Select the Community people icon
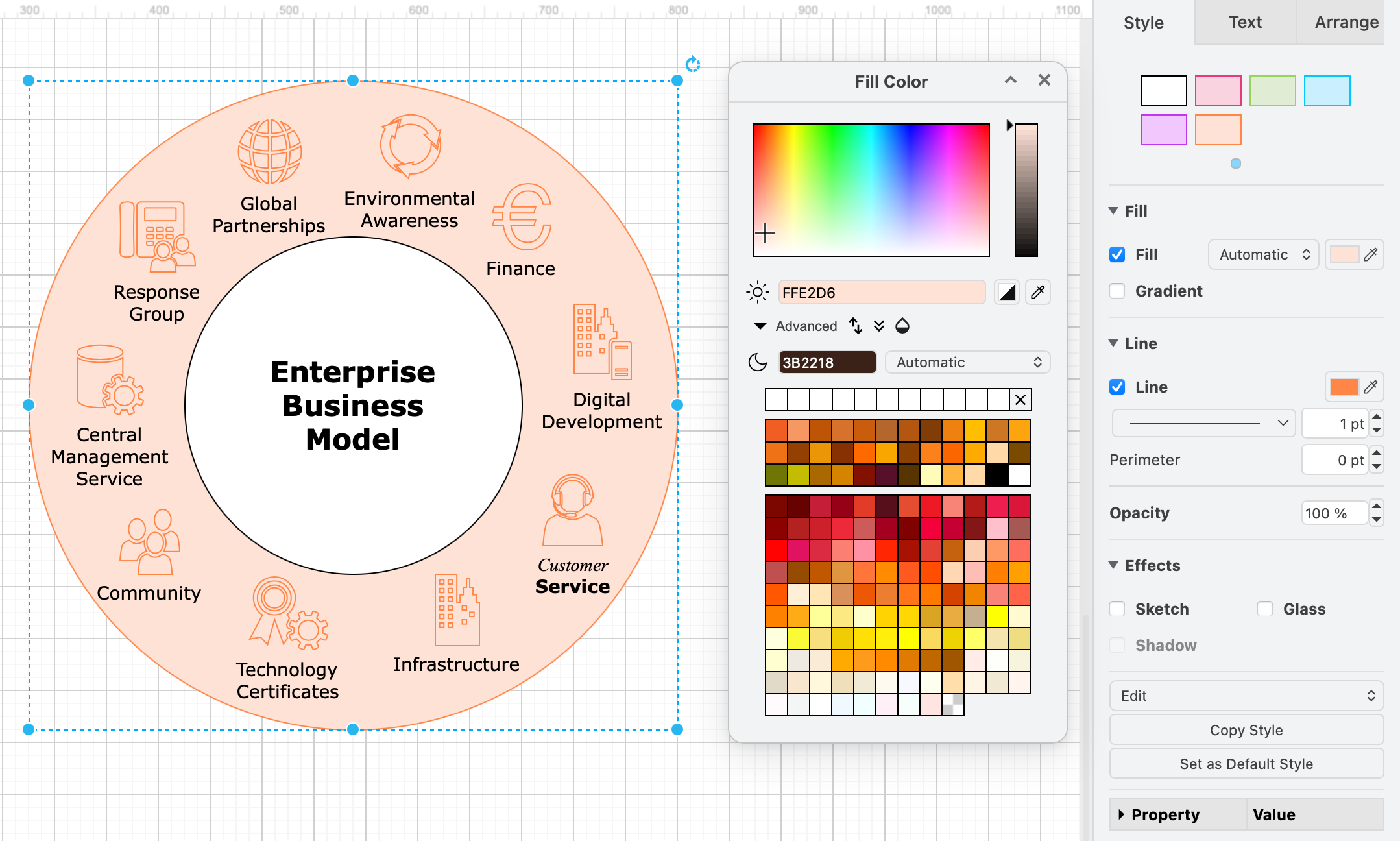 (x=150, y=542)
